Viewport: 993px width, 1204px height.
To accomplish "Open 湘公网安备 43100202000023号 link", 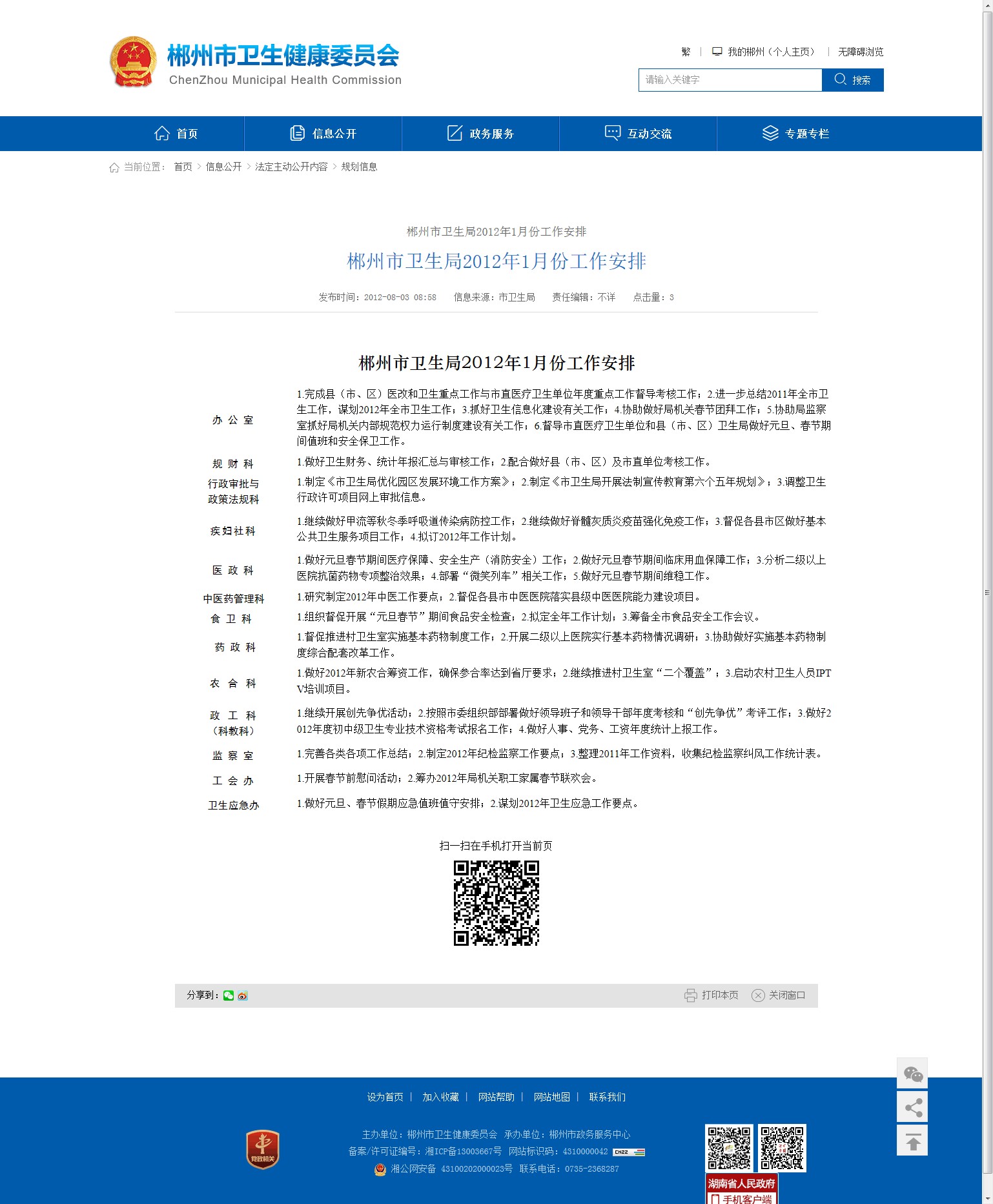I will tap(451, 1168).
